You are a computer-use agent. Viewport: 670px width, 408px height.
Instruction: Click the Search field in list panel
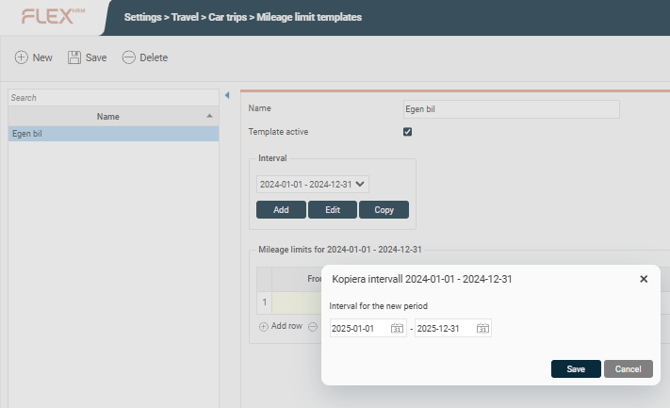point(112,98)
